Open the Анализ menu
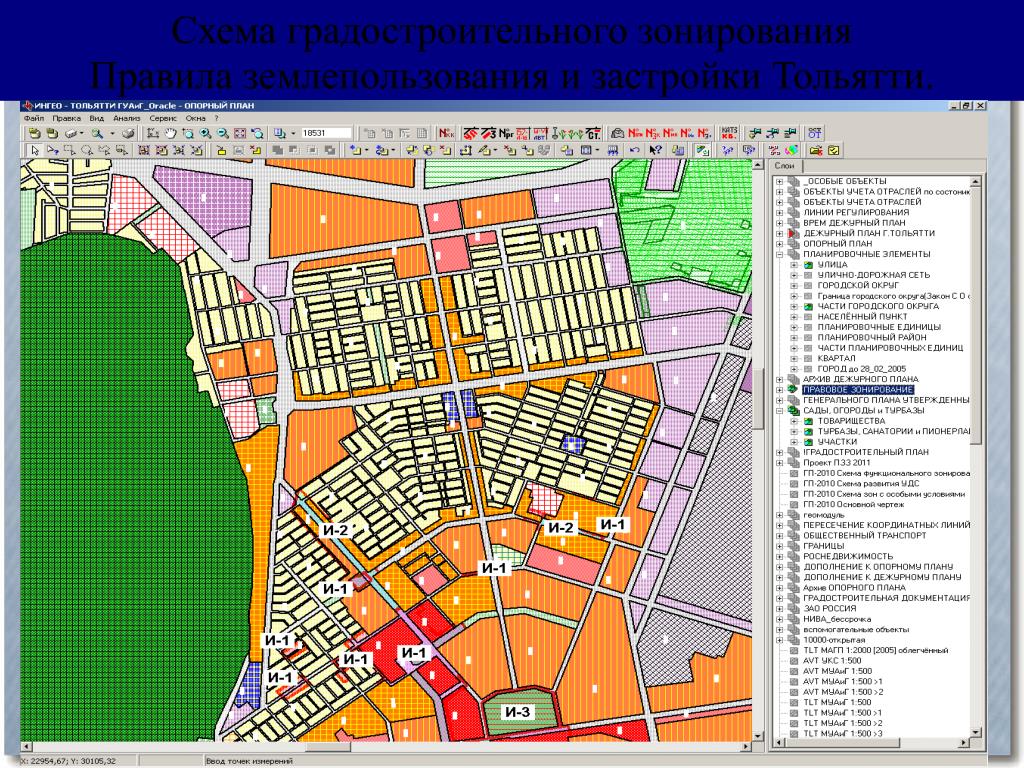This screenshot has height=768, width=1024. point(127,119)
